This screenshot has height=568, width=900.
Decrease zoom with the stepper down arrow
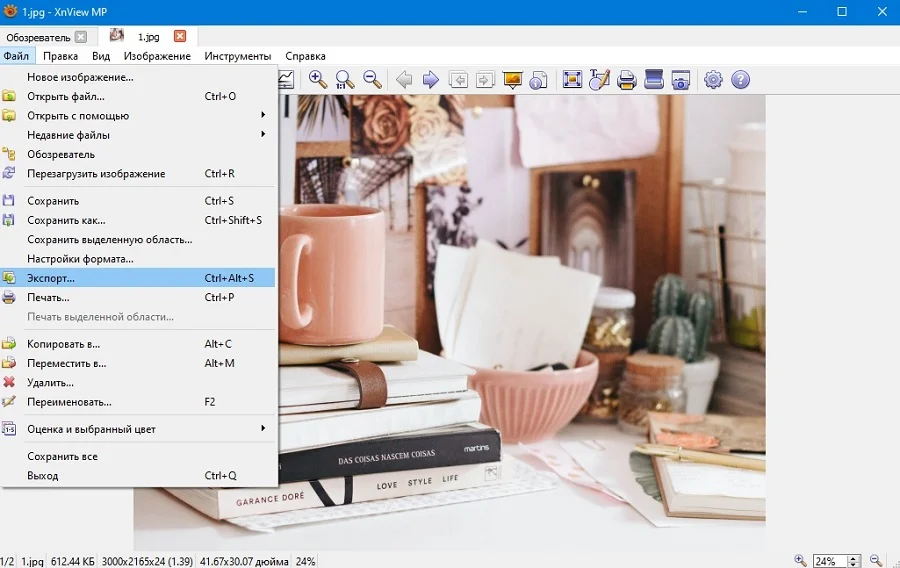(x=854, y=565)
